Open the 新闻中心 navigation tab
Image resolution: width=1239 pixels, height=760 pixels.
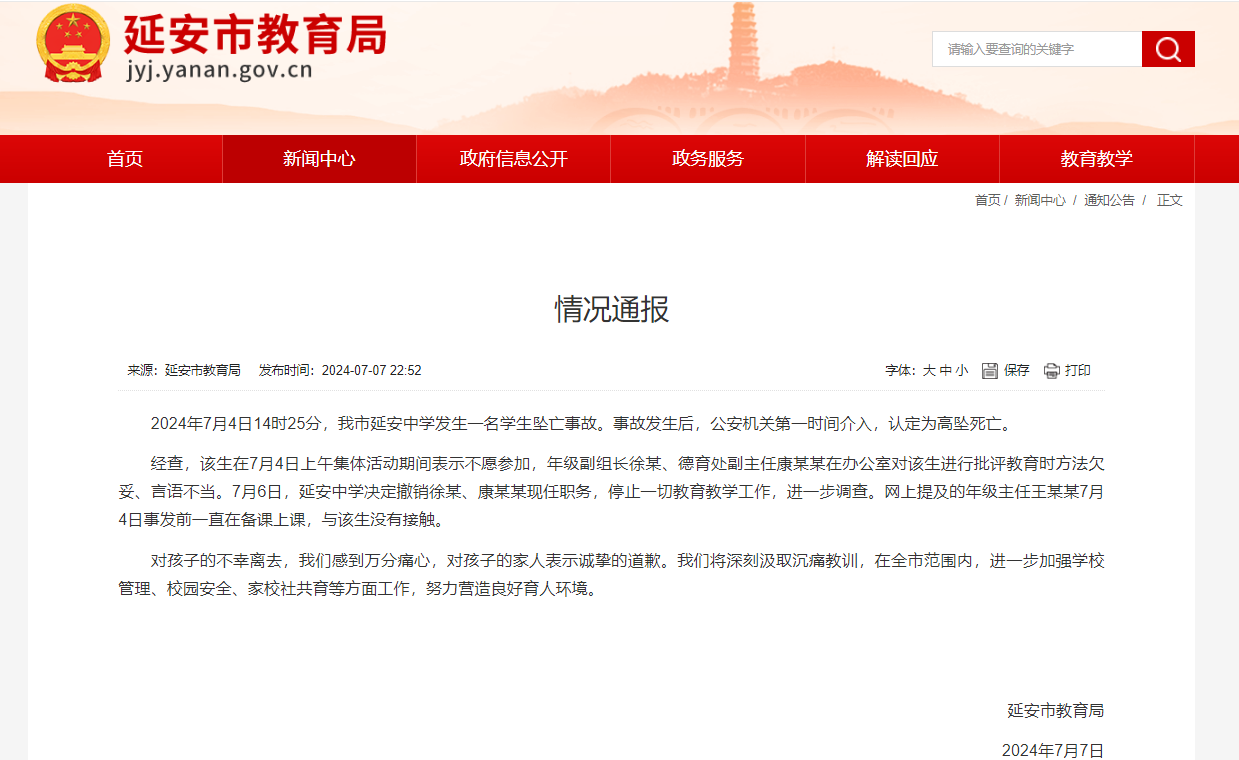pyautogui.click(x=319, y=159)
